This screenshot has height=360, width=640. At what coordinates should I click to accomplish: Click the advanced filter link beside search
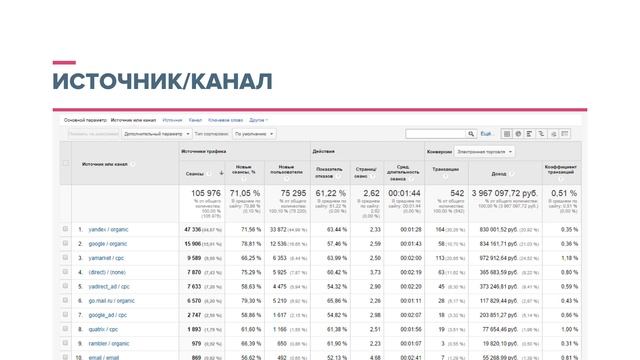[x=486, y=134]
